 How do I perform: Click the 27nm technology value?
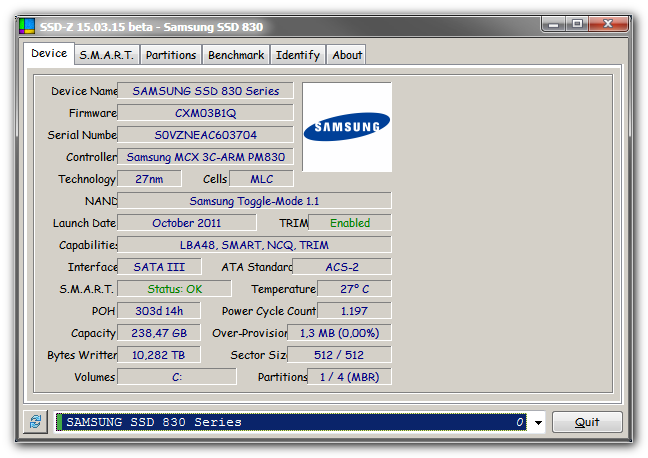149,179
